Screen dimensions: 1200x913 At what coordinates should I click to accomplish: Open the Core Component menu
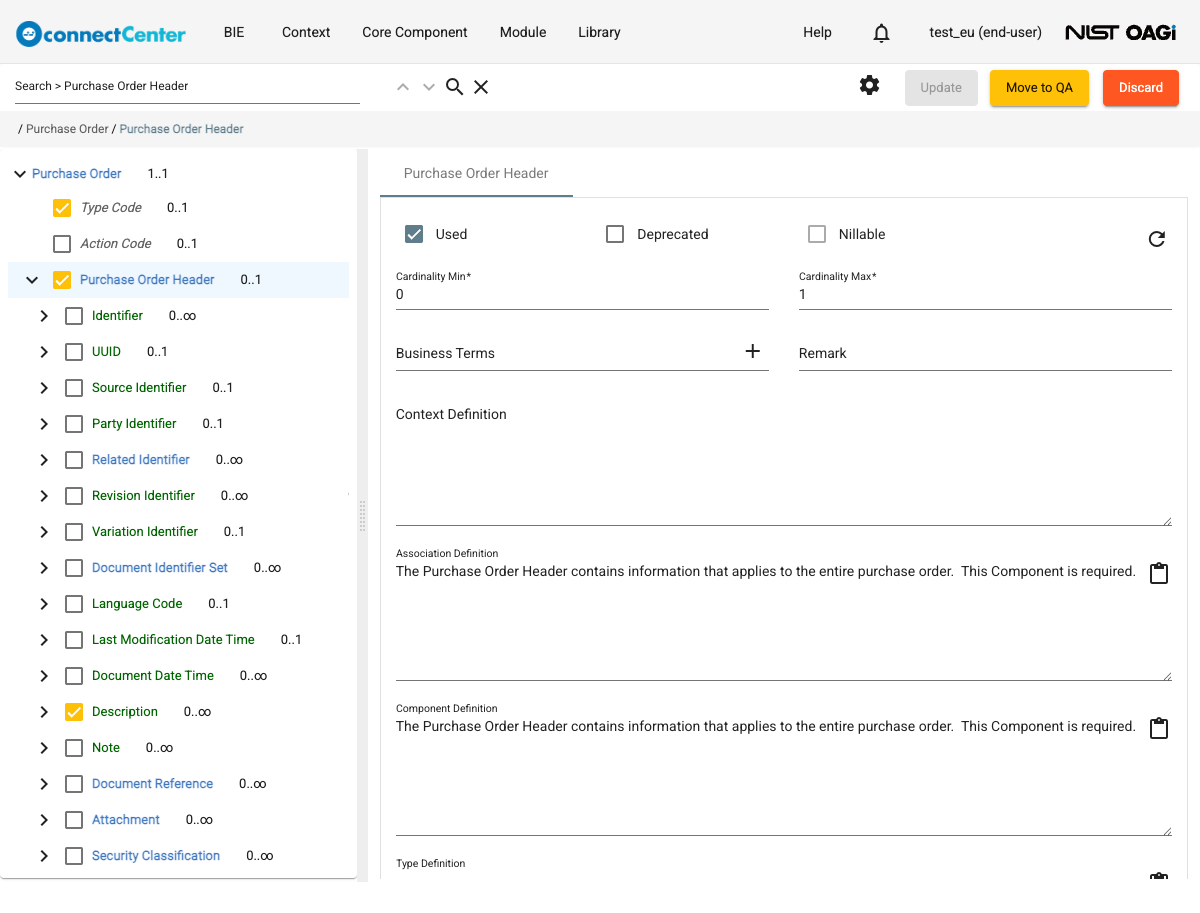(x=415, y=32)
